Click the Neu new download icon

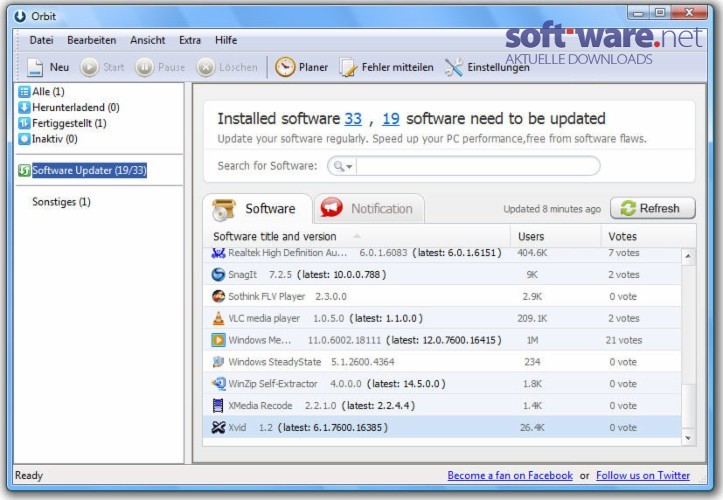click(x=35, y=67)
